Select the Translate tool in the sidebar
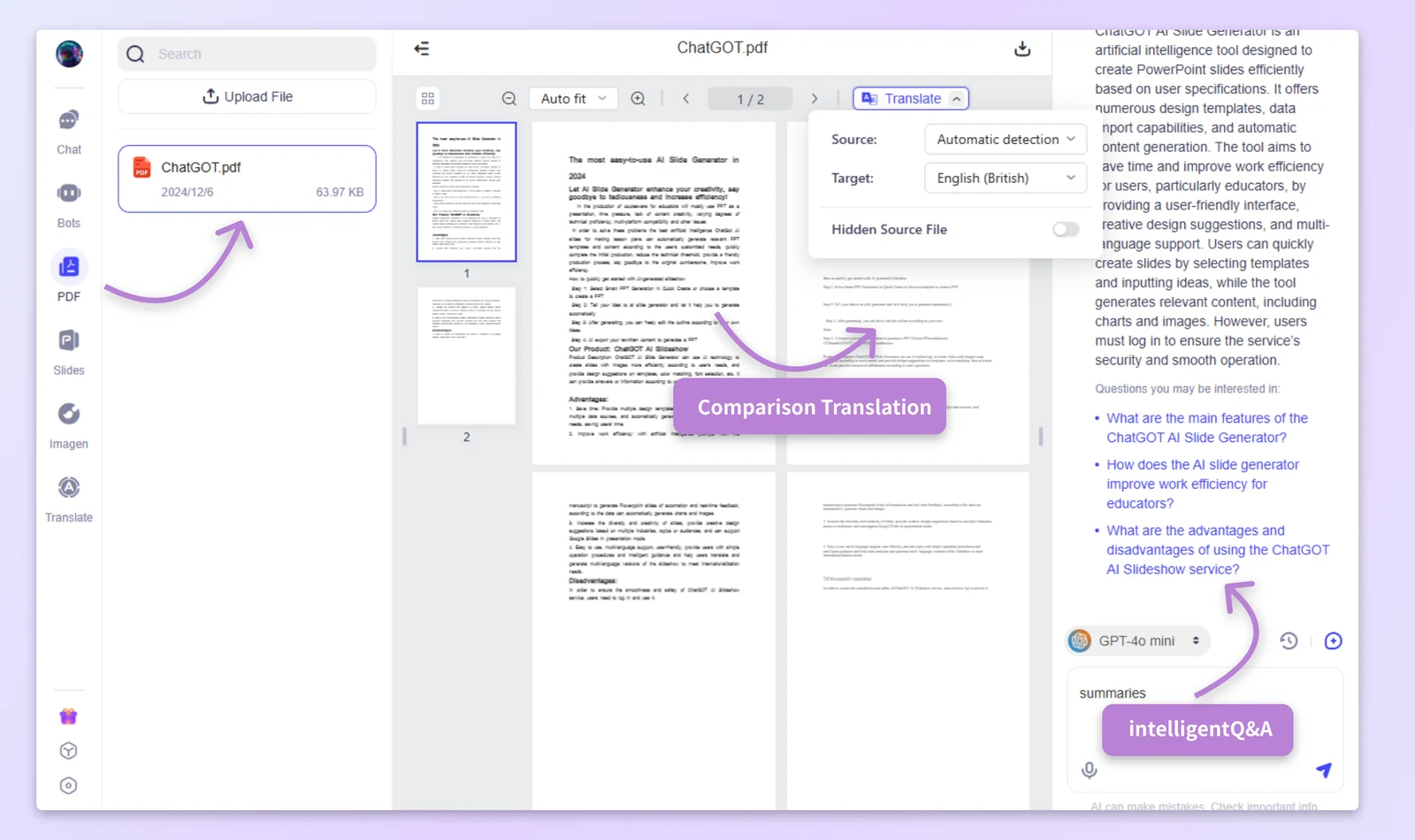 tap(68, 497)
